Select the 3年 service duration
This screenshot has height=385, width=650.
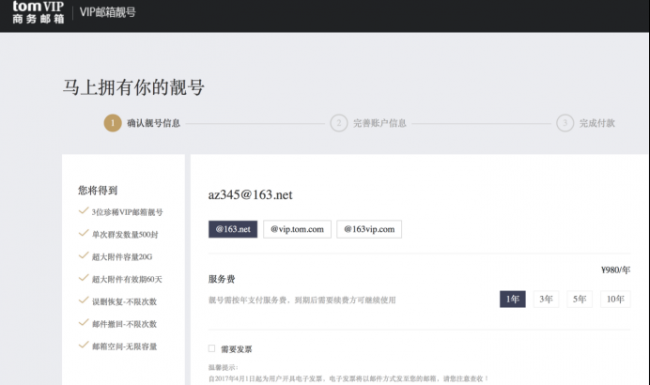pos(546,299)
